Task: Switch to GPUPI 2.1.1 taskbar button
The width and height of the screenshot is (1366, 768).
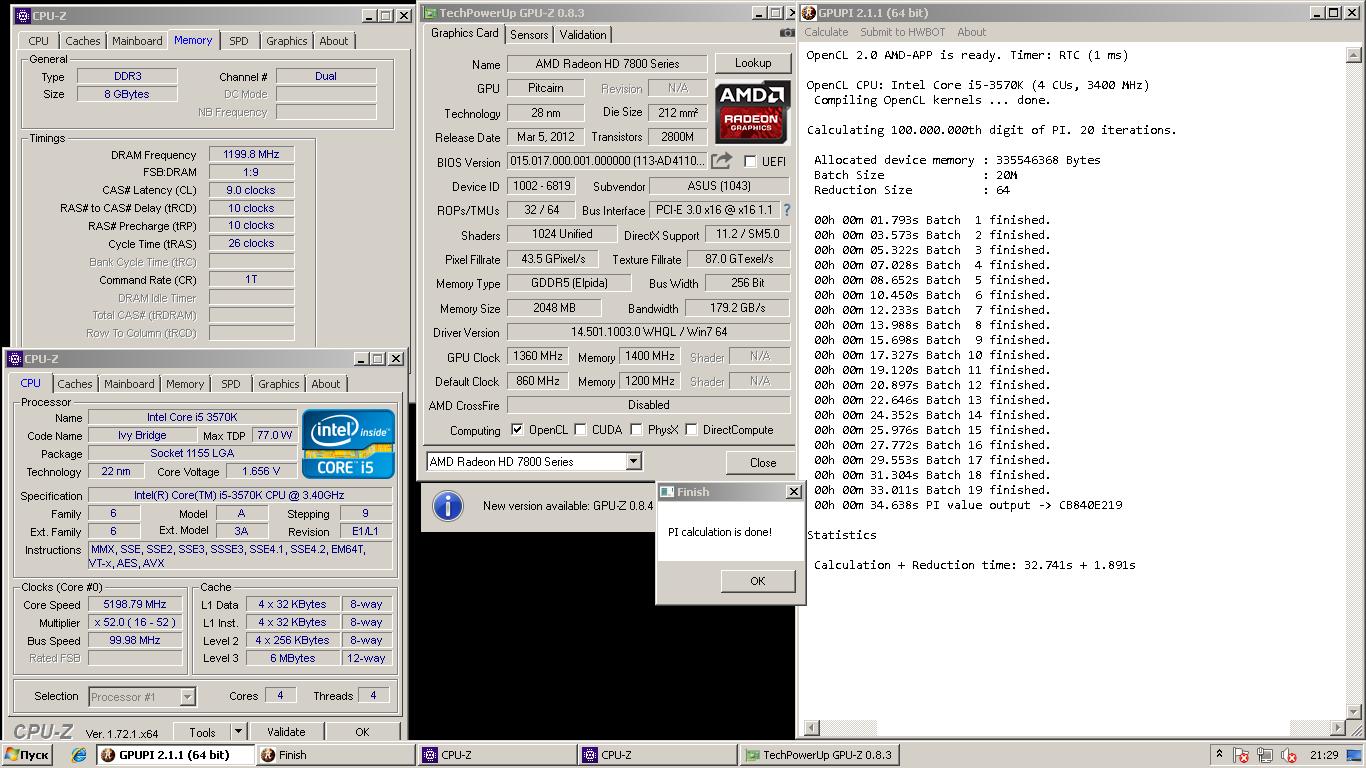Action: [x=174, y=755]
